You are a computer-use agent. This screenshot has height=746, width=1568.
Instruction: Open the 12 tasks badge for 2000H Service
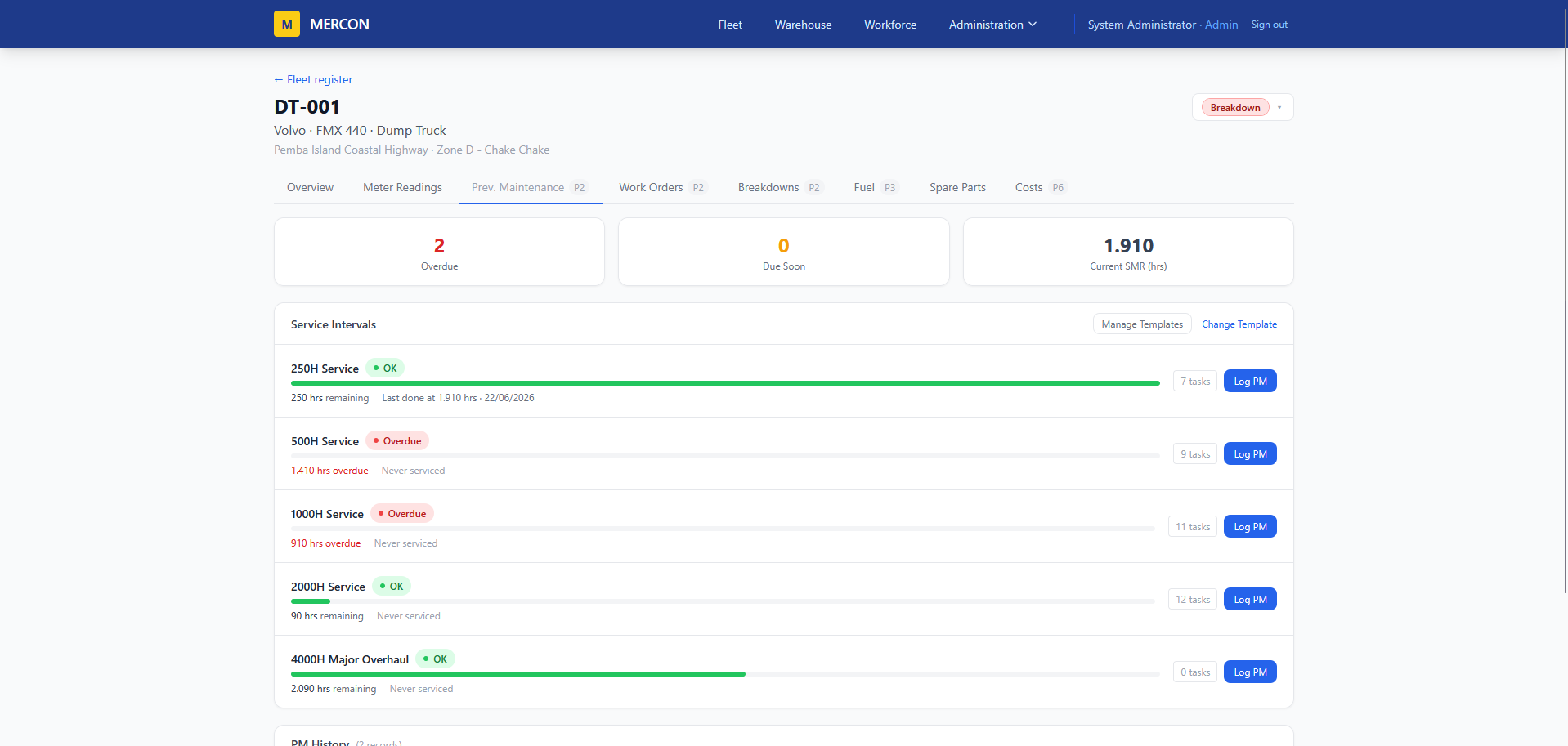tap(1193, 600)
